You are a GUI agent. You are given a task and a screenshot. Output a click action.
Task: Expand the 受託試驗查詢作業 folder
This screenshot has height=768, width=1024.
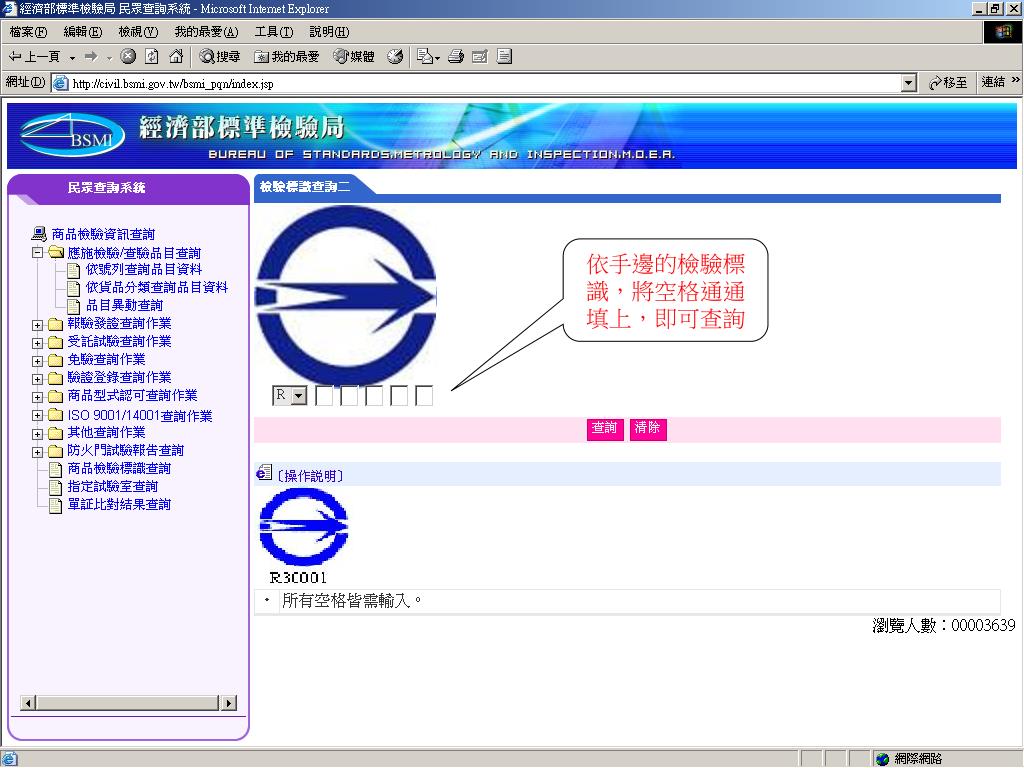point(37,343)
